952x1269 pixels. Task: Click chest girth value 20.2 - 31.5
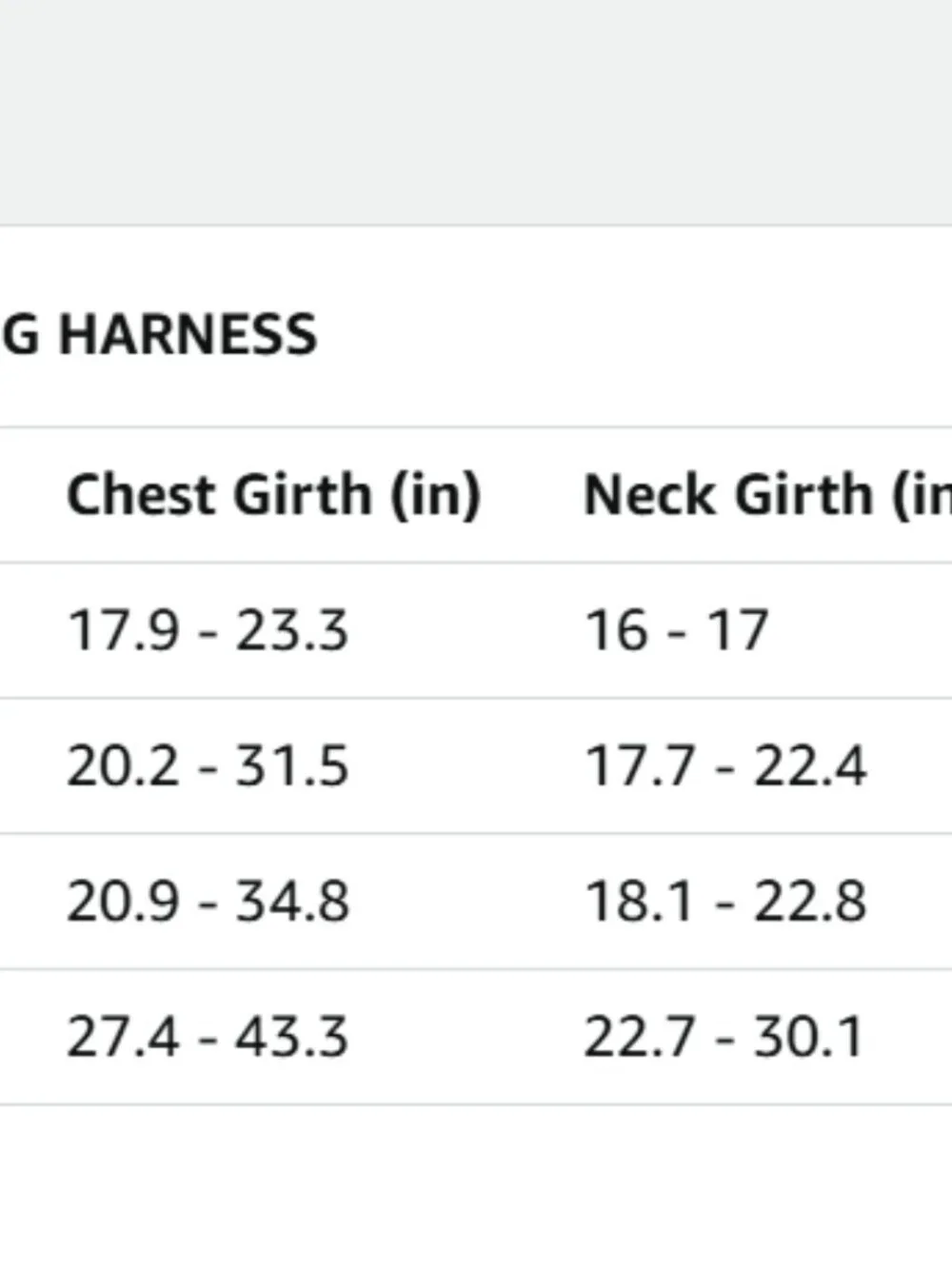(208, 765)
